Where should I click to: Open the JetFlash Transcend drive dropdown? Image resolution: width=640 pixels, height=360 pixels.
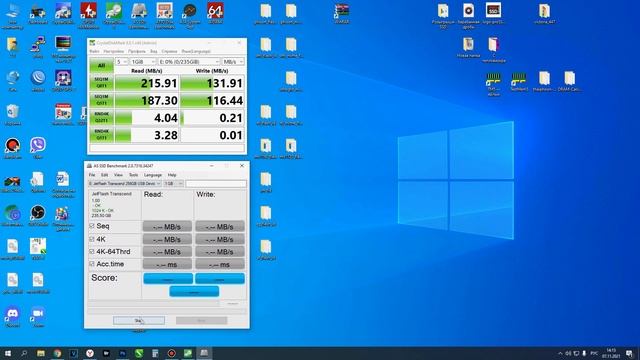125,184
